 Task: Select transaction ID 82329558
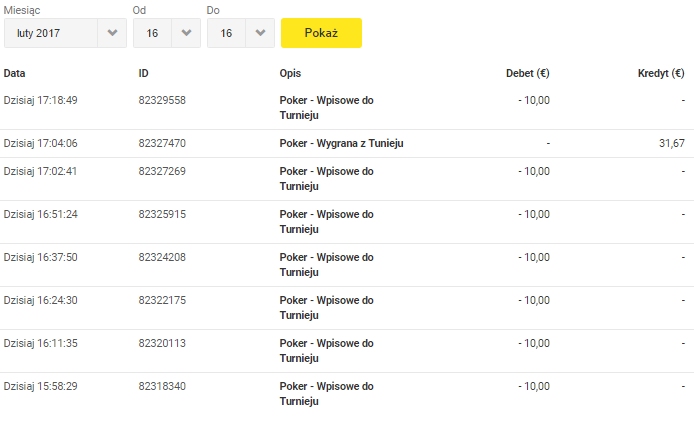point(162,100)
